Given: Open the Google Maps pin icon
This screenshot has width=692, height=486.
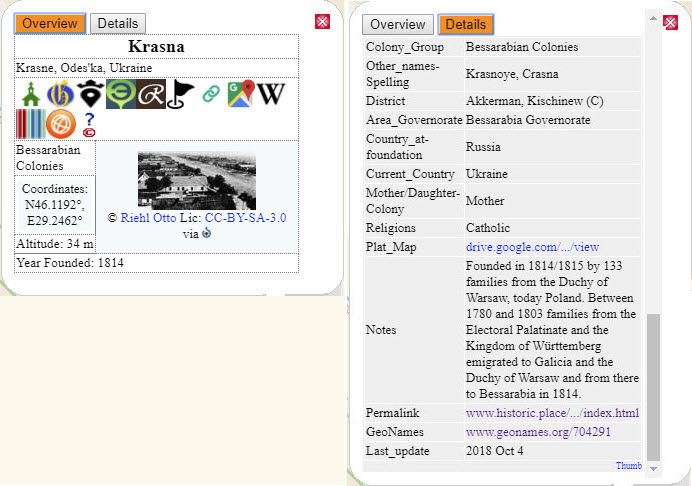Looking at the screenshot, I should click(240, 94).
